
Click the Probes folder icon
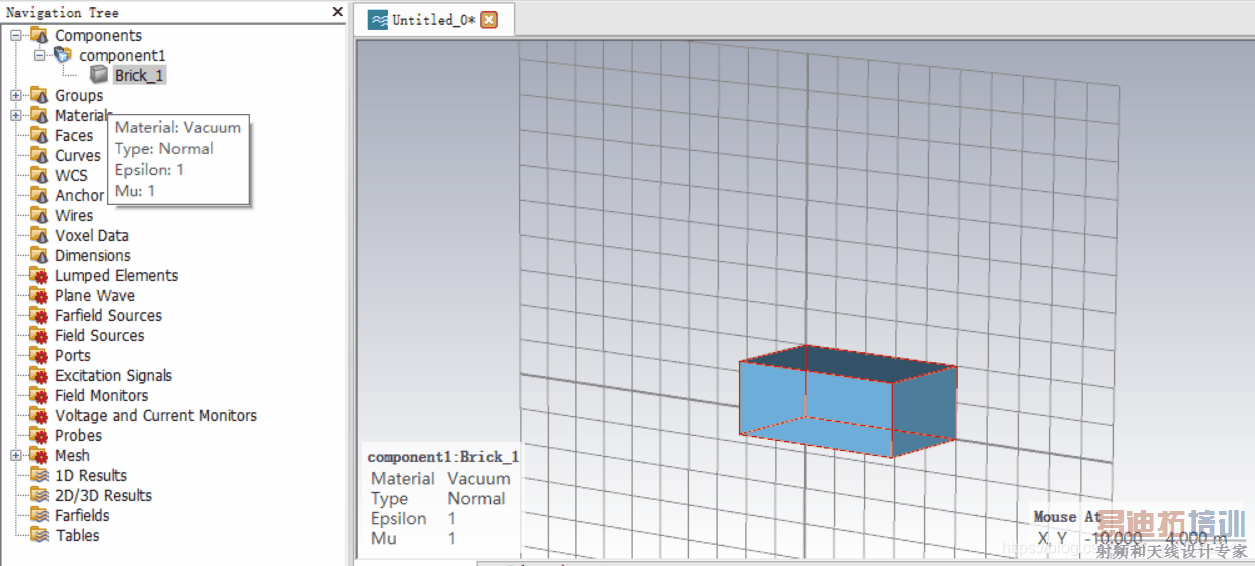click(x=39, y=435)
